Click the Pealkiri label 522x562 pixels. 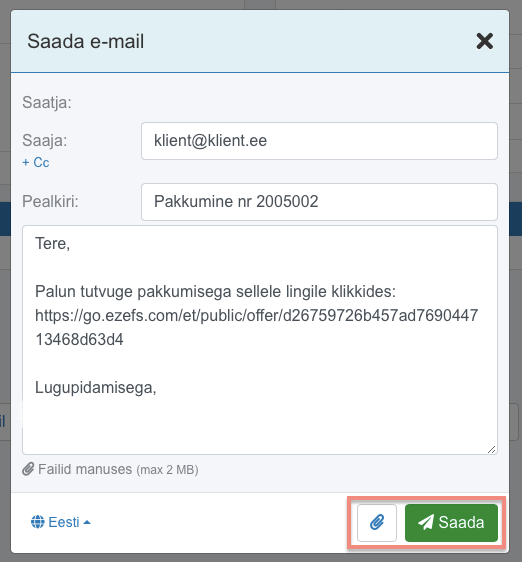pyautogui.click(x=50, y=201)
